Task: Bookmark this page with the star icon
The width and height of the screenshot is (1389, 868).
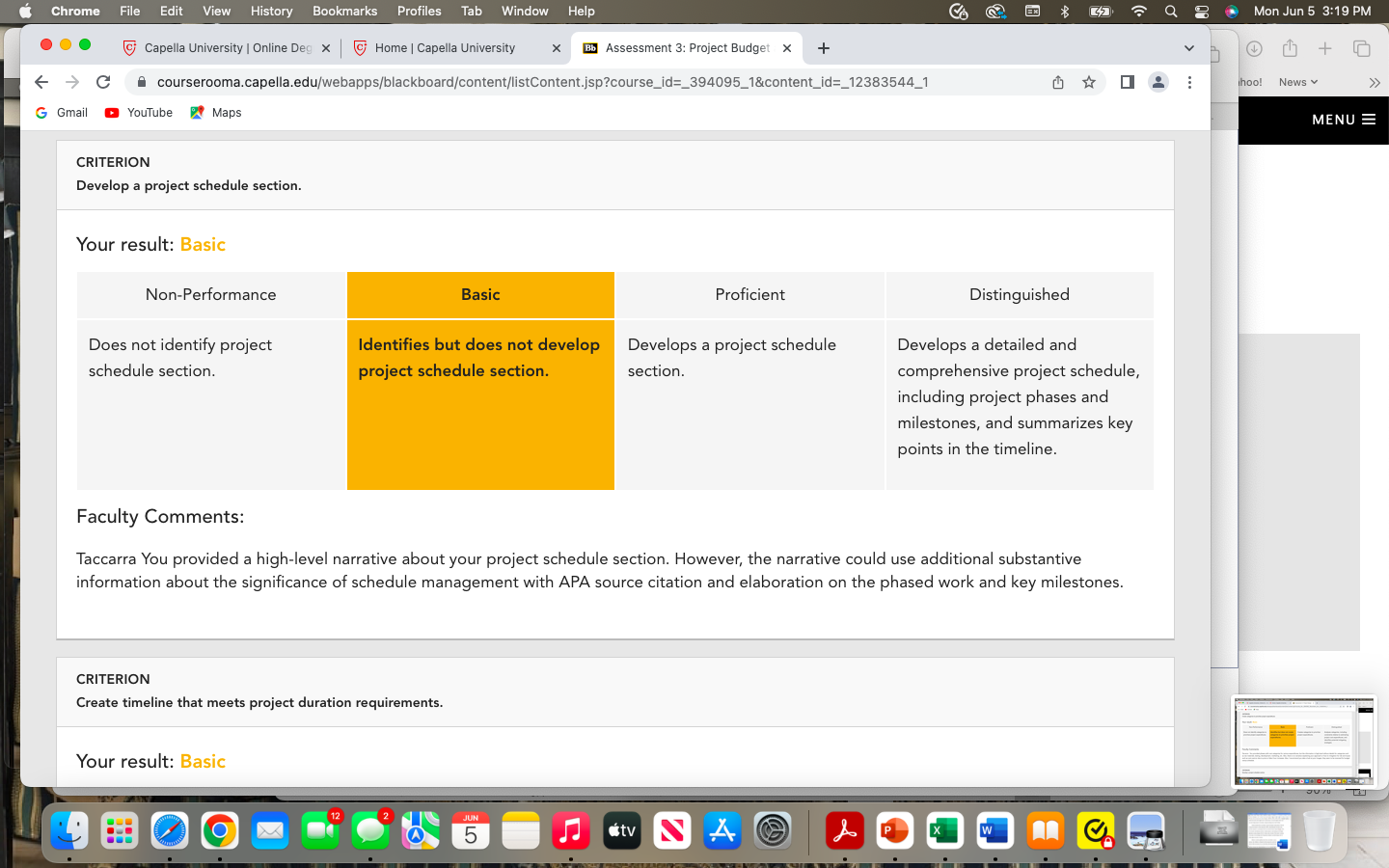Action: point(1089,82)
